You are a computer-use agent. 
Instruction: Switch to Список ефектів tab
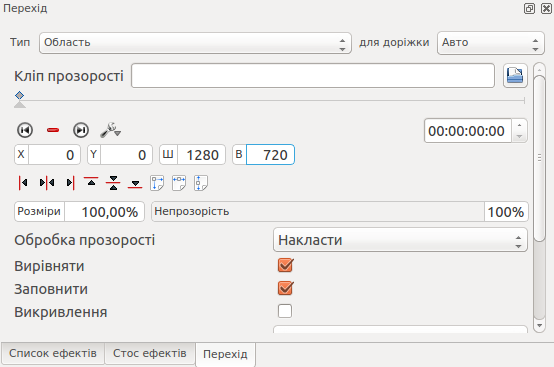tap(53, 353)
